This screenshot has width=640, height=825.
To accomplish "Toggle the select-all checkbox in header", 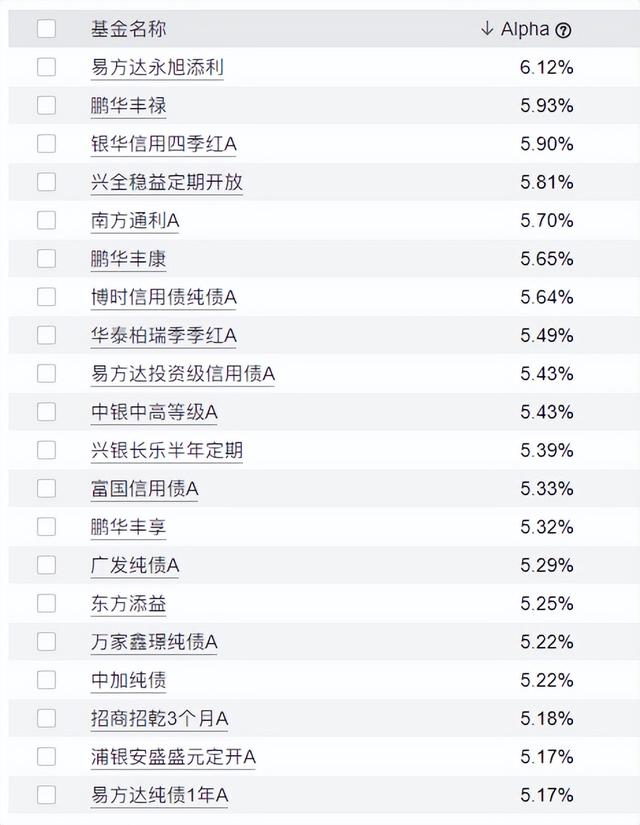I will [x=47, y=29].
